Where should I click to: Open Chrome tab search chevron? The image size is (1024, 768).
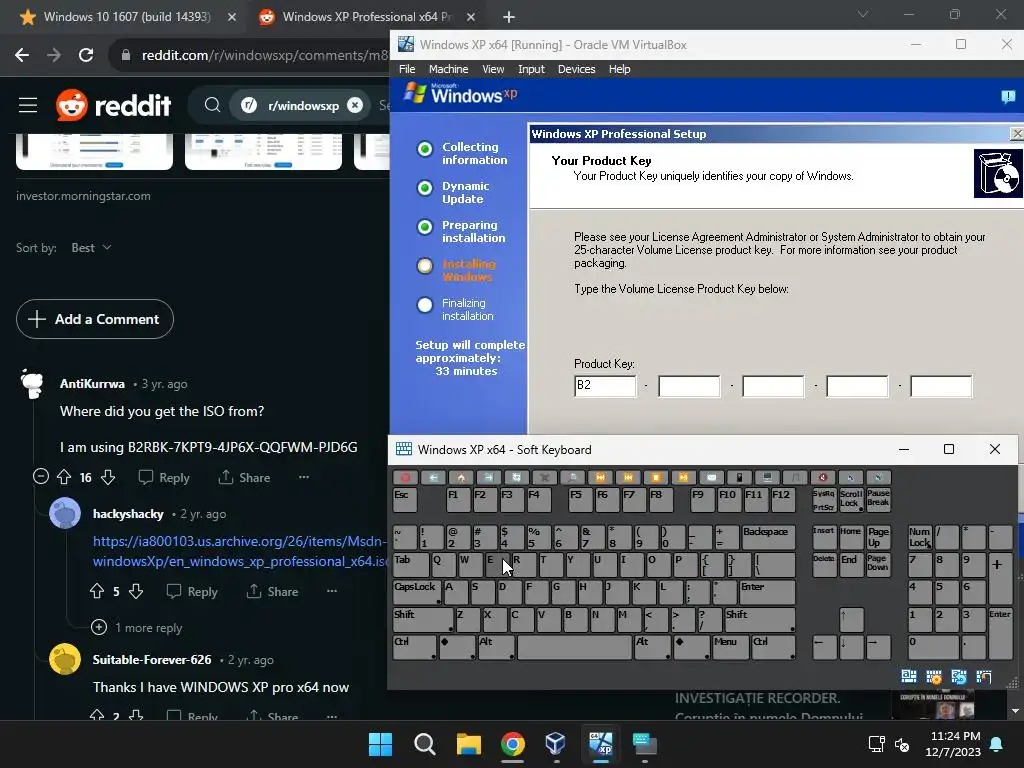(863, 14)
